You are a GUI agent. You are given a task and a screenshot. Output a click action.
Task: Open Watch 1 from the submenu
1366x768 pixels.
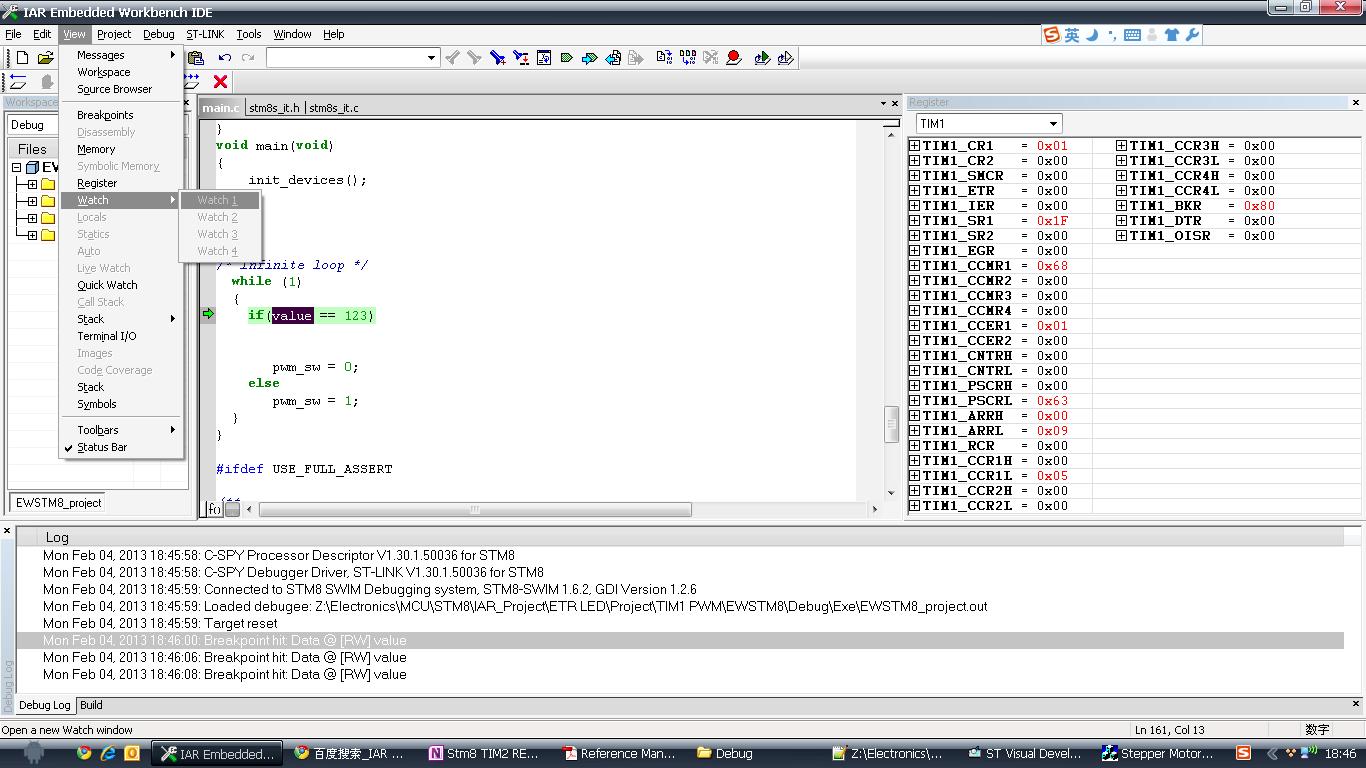218,200
